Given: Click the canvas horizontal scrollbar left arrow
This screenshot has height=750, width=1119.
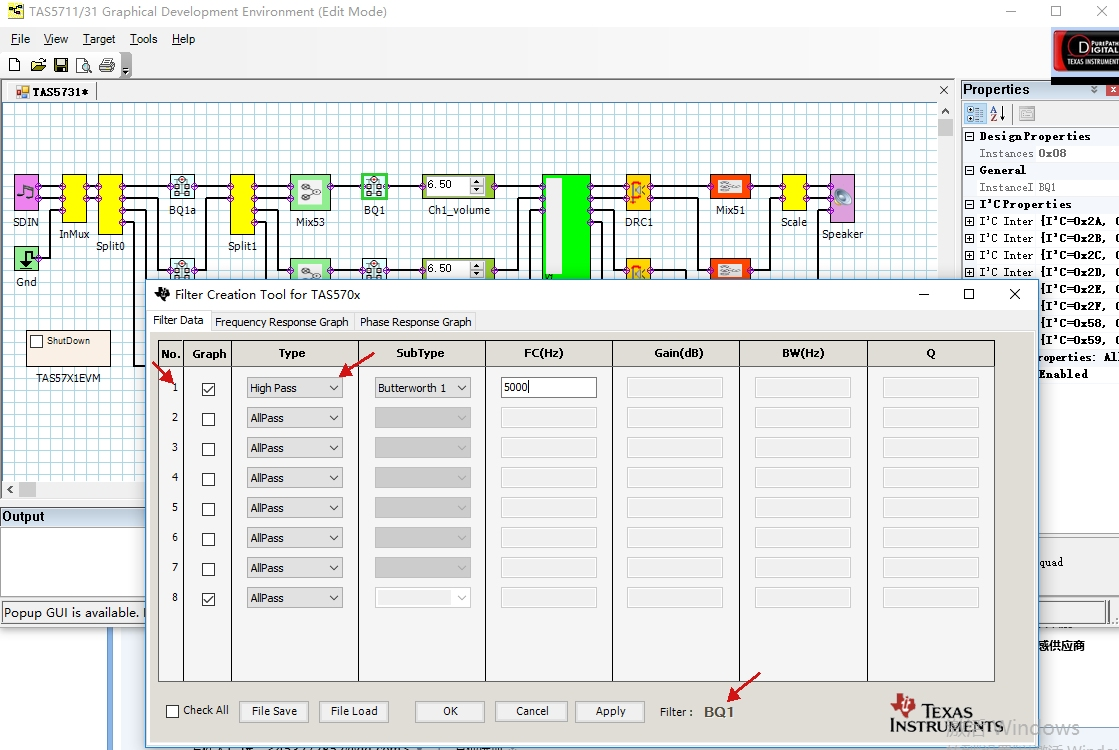Looking at the screenshot, I should click(10, 490).
